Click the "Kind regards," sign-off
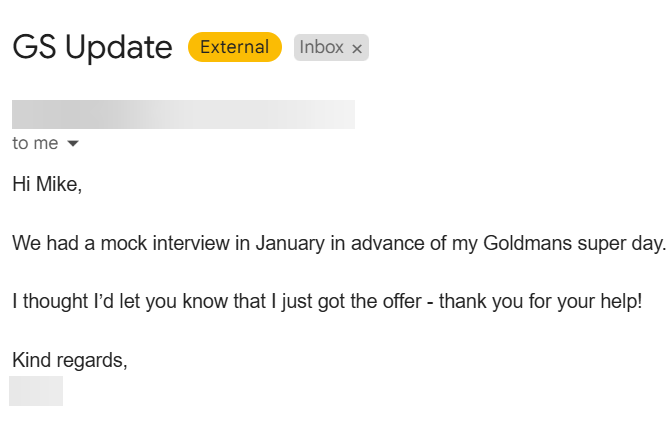Viewport: 668px width, 425px height. pos(69,360)
